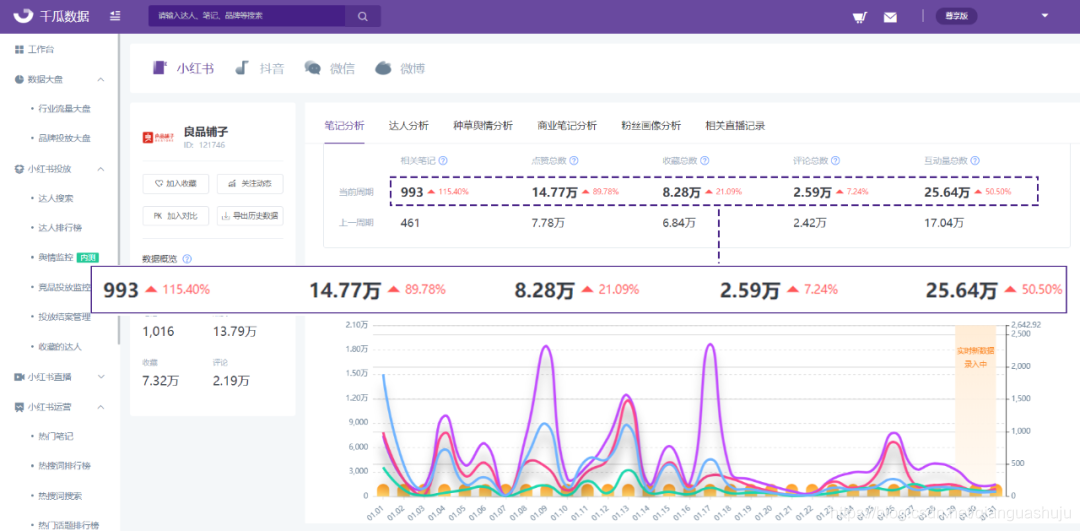Open the user account dropdown arrow
The image size is (1080, 531).
1044,16
